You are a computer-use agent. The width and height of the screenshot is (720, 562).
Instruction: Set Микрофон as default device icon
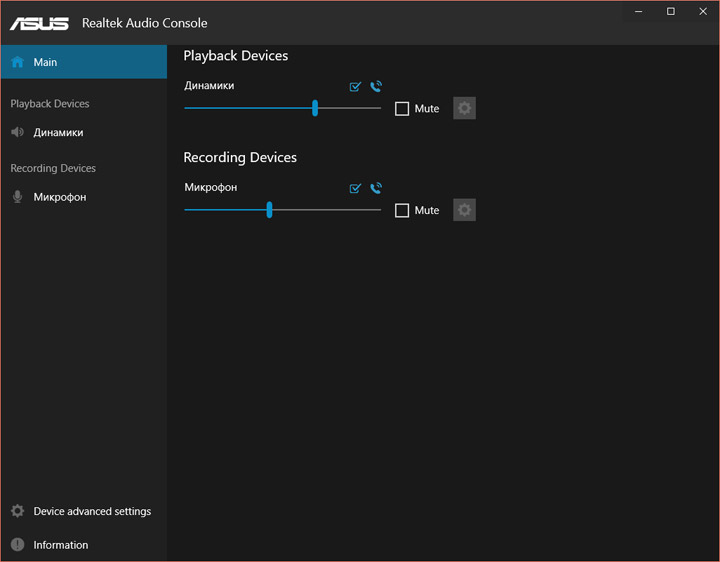(x=355, y=188)
